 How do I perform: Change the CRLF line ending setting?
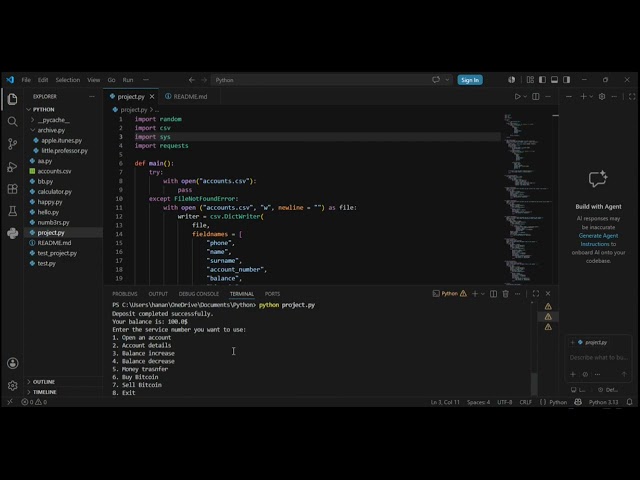(x=526, y=402)
